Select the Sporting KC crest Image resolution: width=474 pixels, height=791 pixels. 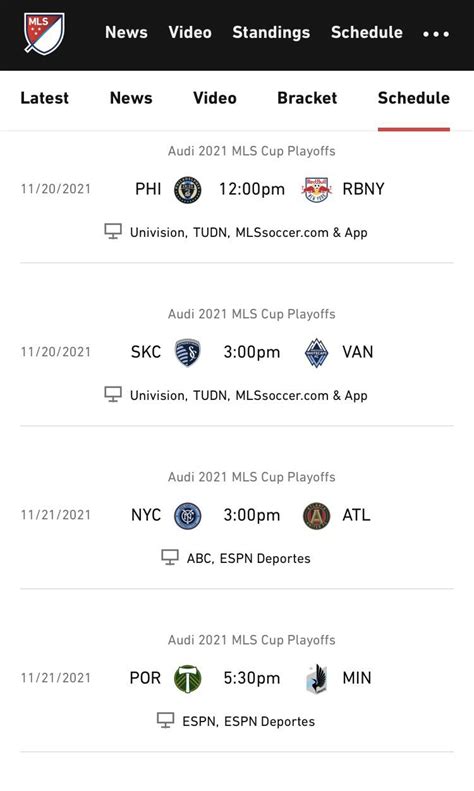tap(188, 353)
